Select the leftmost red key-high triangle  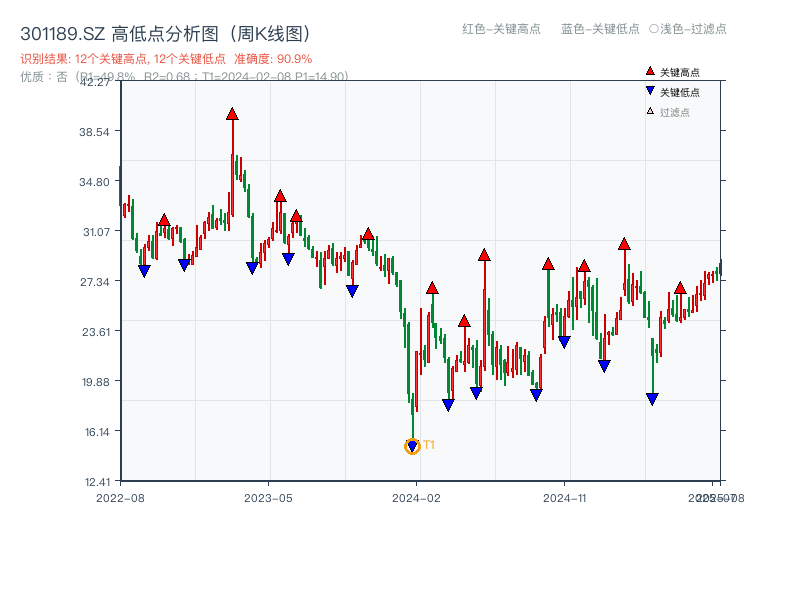pos(164,220)
